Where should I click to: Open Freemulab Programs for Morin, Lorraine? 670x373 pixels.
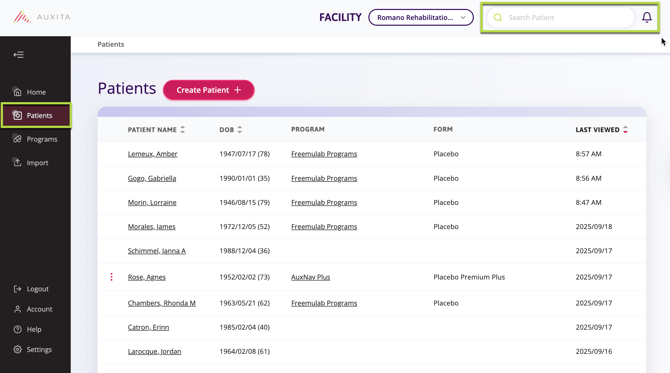[324, 203]
